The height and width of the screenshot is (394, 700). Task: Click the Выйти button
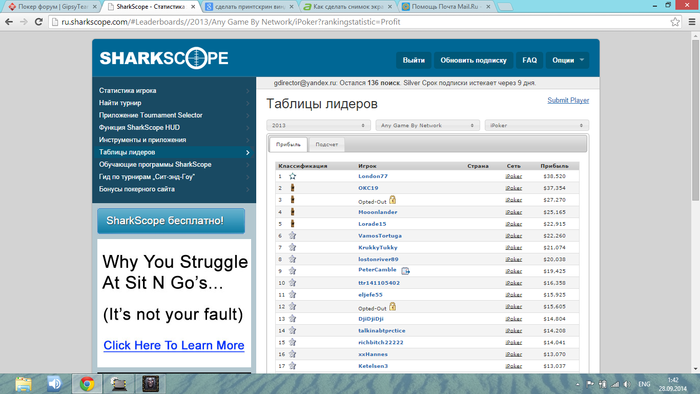[414, 60]
